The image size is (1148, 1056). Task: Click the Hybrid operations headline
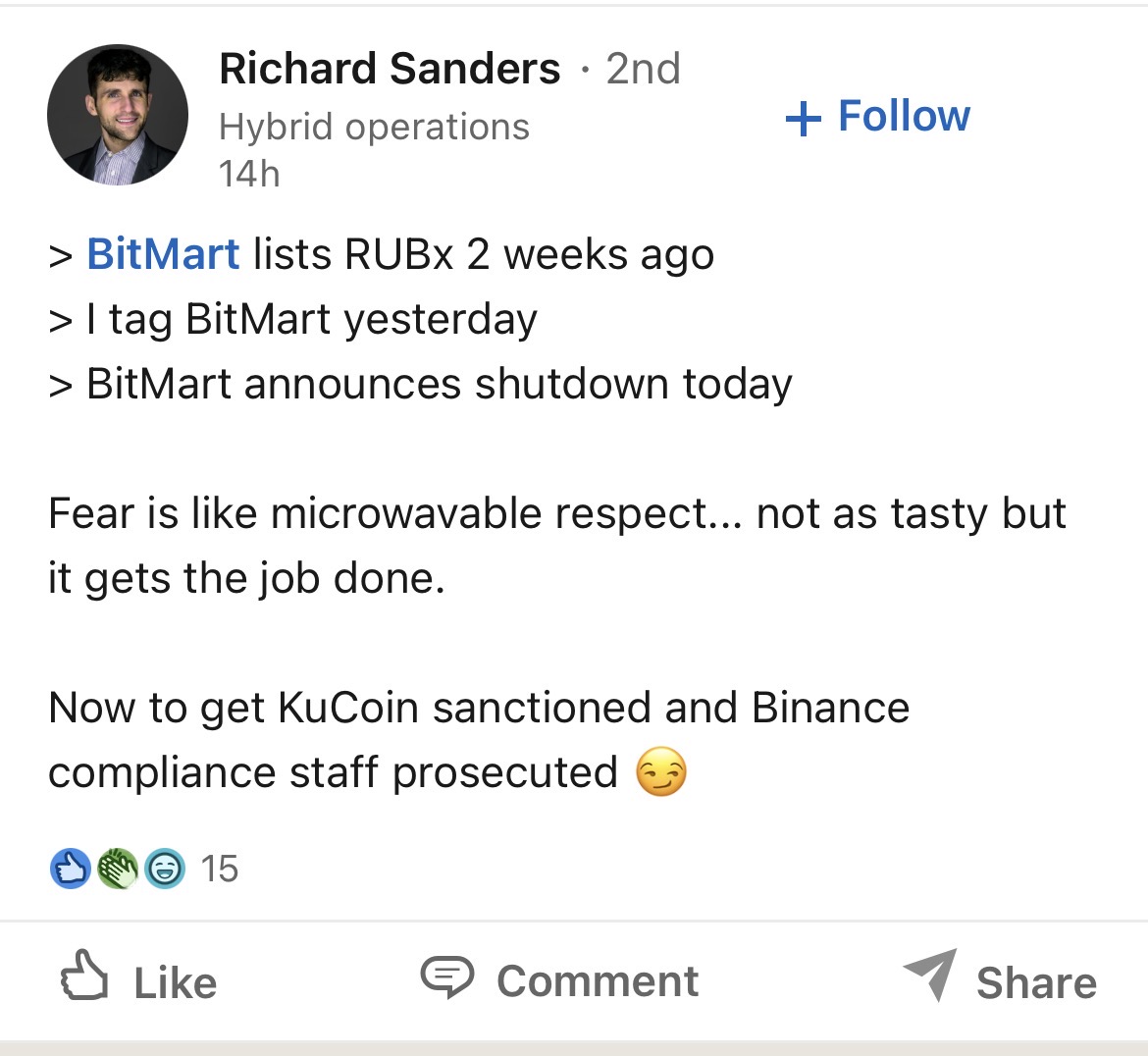[x=374, y=127]
